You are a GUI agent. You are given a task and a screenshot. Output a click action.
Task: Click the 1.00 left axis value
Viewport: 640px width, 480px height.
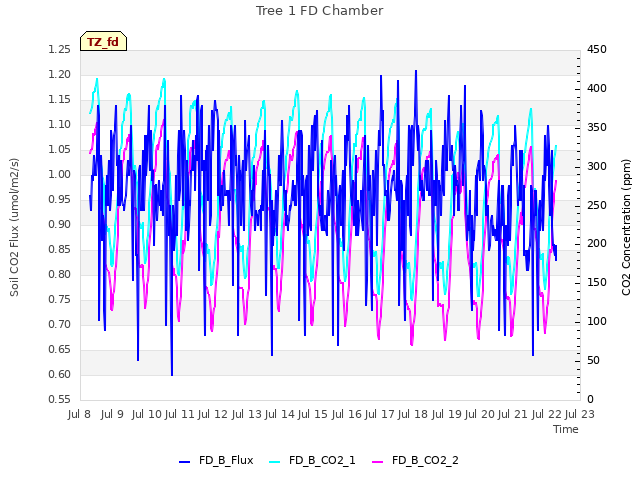tap(60, 175)
